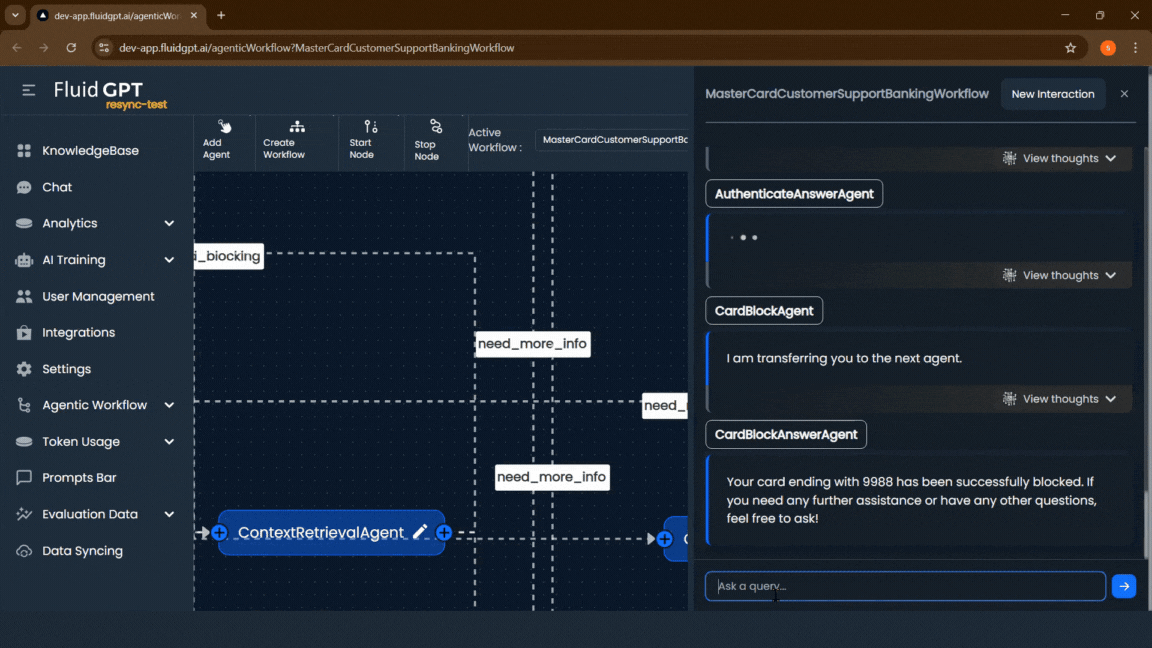This screenshot has width=1152, height=648.
Task: Open KnowledgeBase from the sidebar
Action: 90,151
